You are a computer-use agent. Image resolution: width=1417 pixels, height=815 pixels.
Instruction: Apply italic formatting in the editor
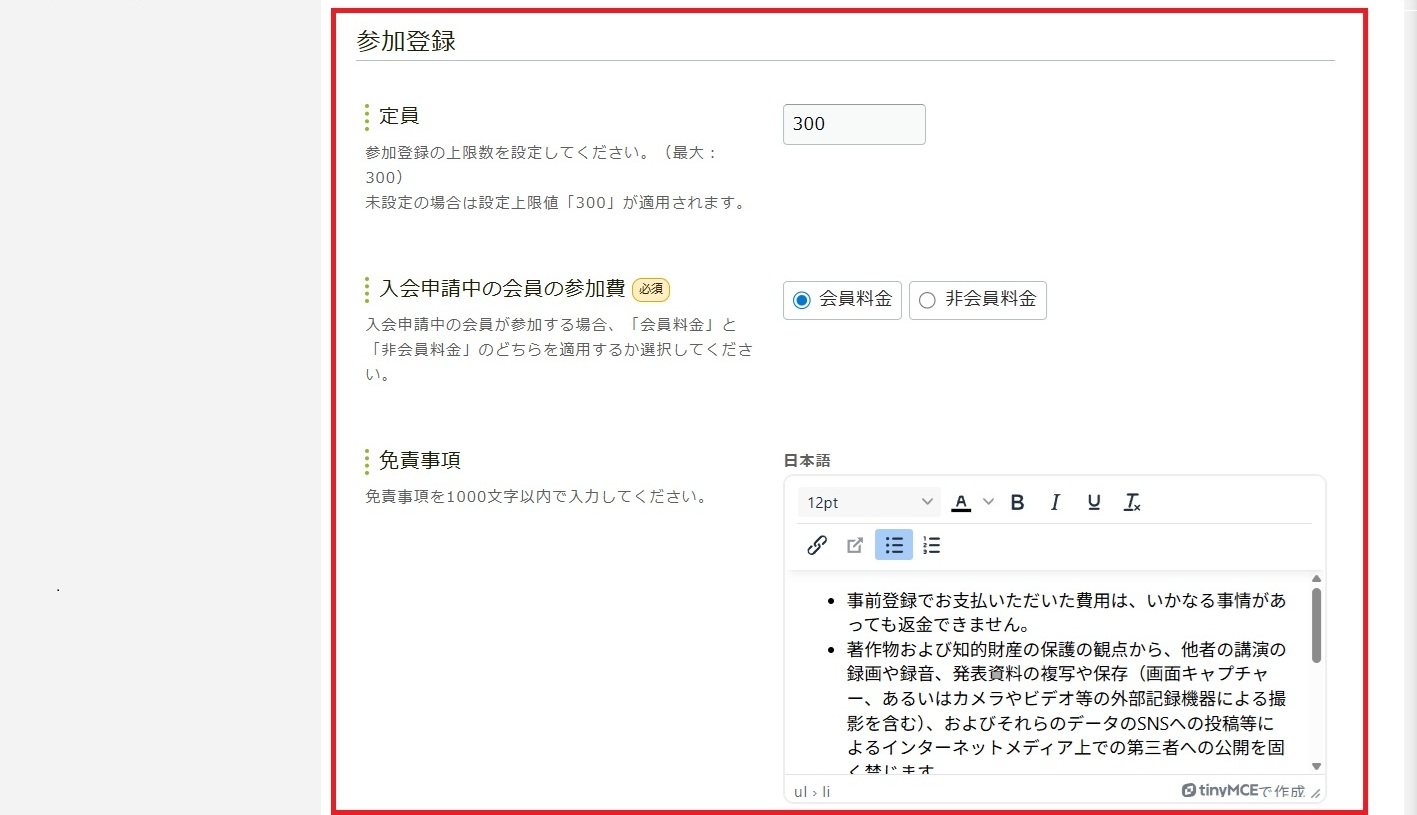tap(1055, 502)
